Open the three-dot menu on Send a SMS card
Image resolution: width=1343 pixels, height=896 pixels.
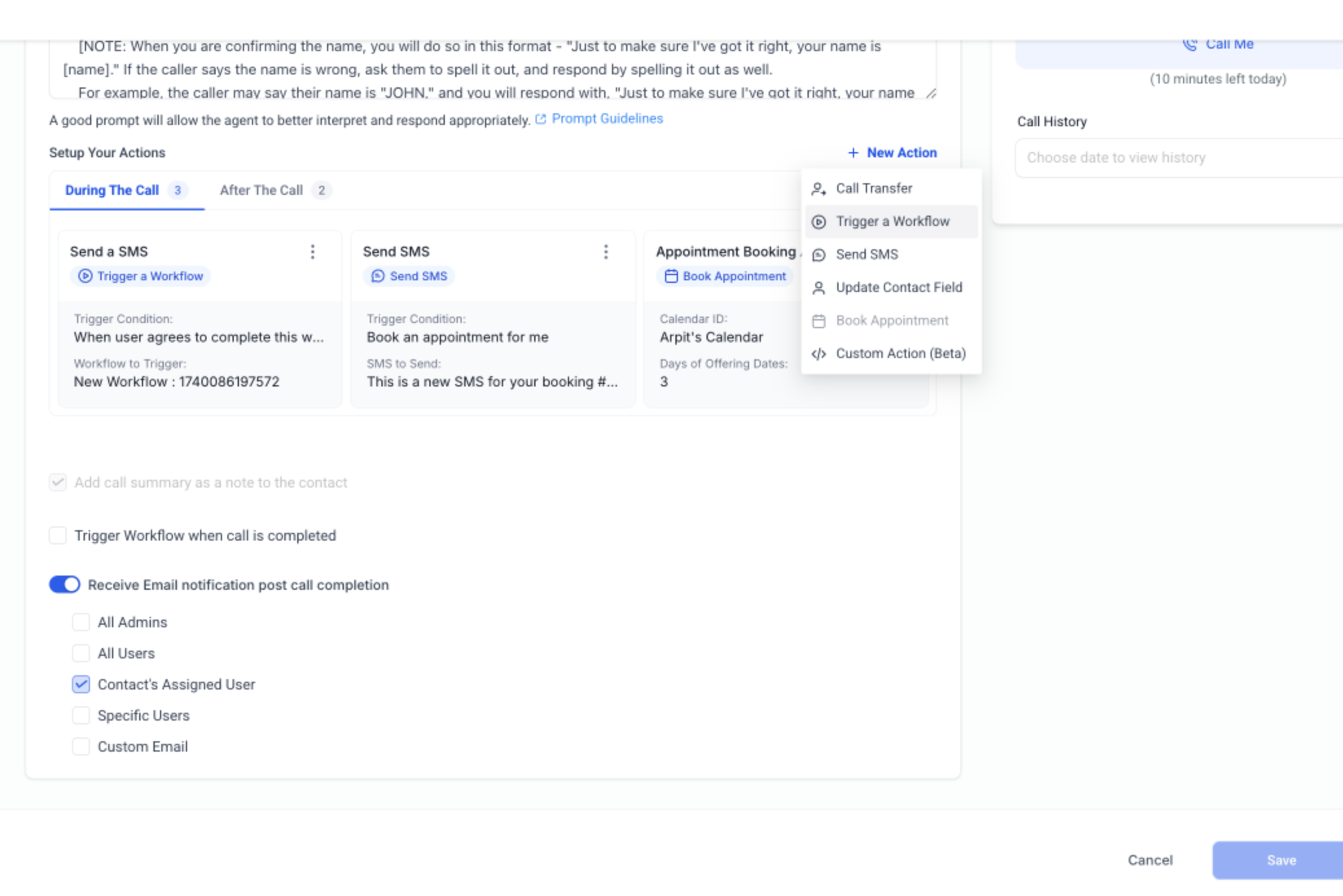(313, 252)
